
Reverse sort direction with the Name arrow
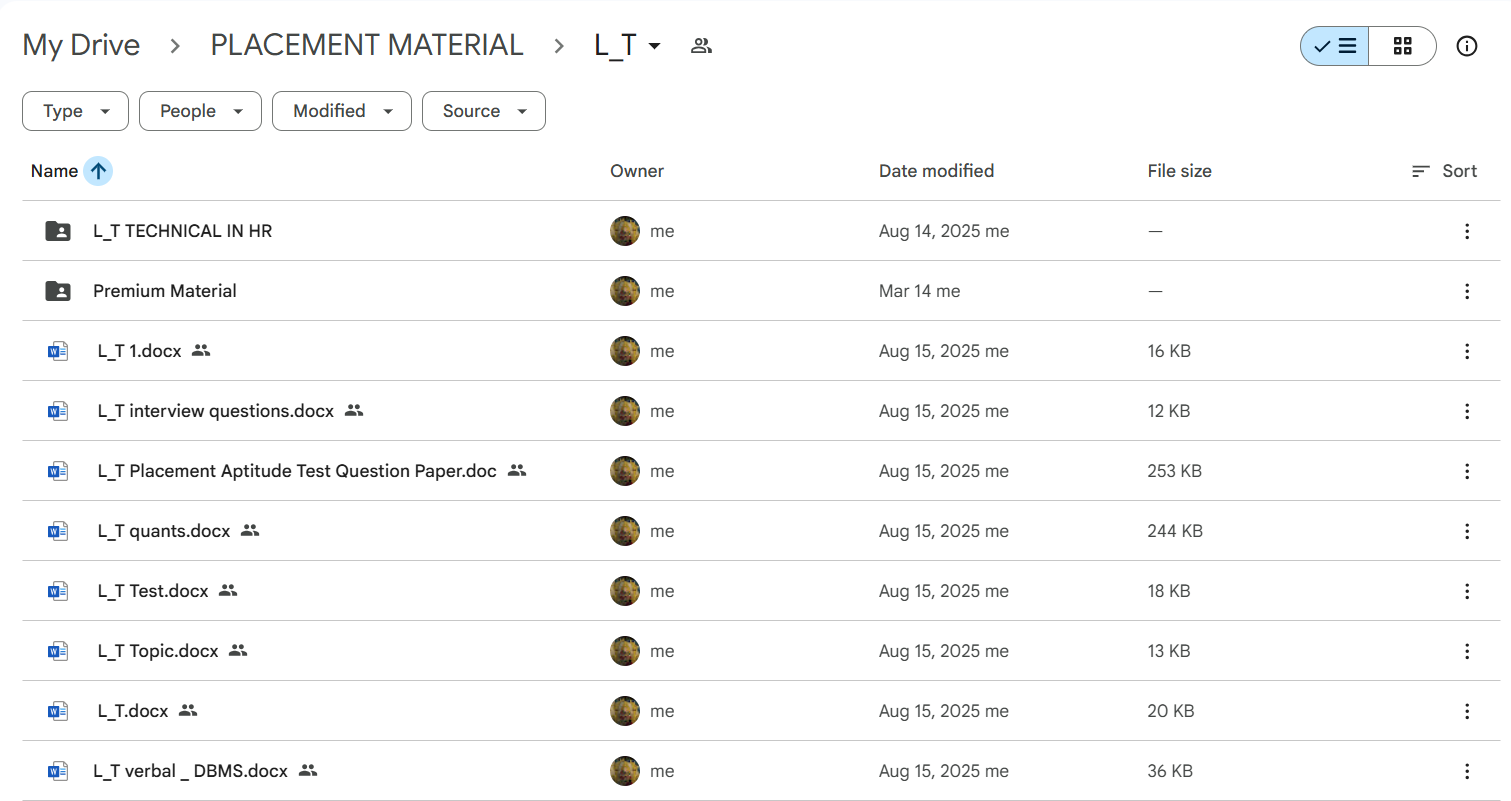pyautogui.click(x=98, y=171)
